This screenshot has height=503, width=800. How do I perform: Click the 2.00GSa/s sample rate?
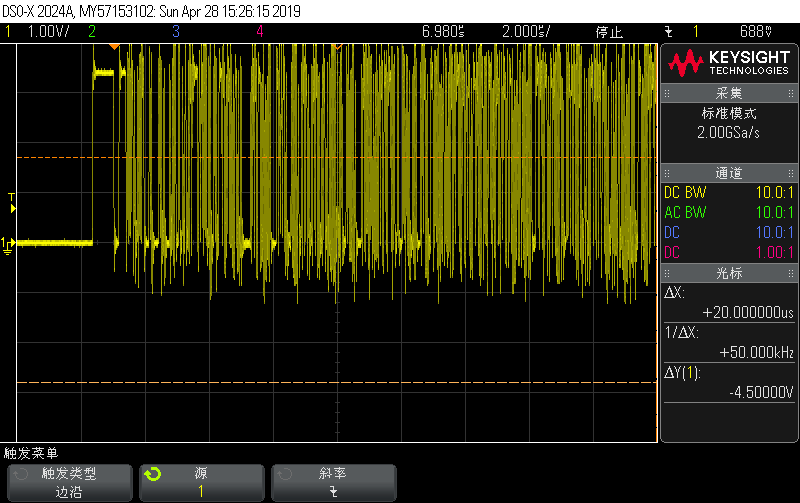coord(729,133)
